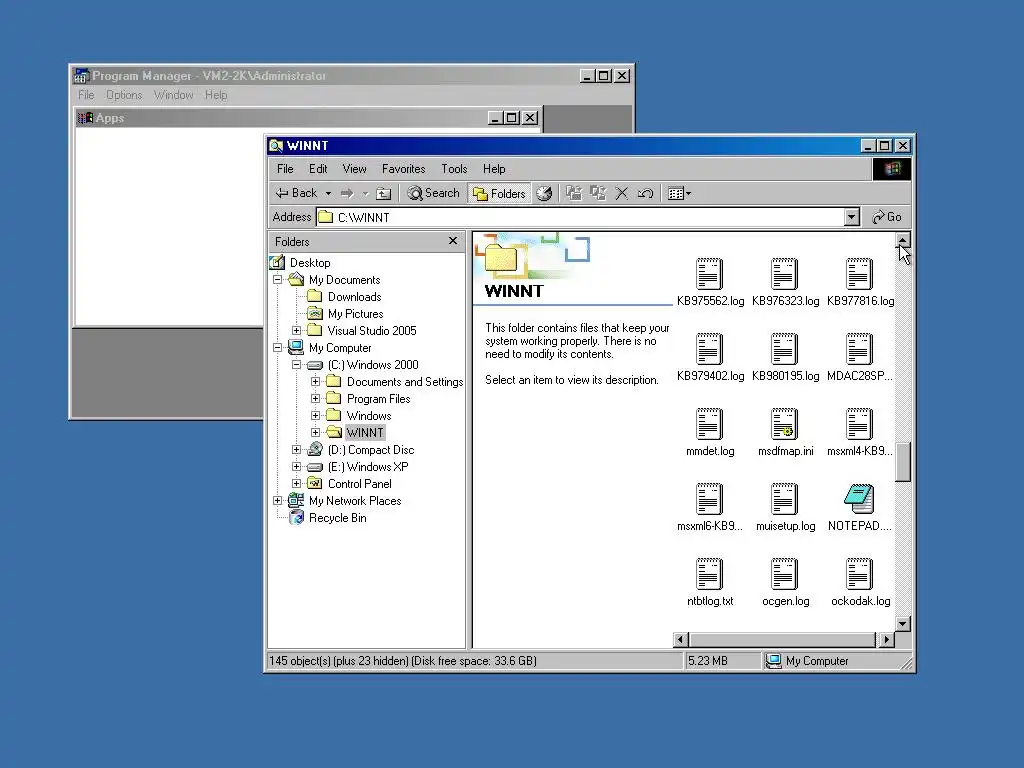Select the muisetup.log file icon
The width and height of the screenshot is (1024, 768).
784,499
